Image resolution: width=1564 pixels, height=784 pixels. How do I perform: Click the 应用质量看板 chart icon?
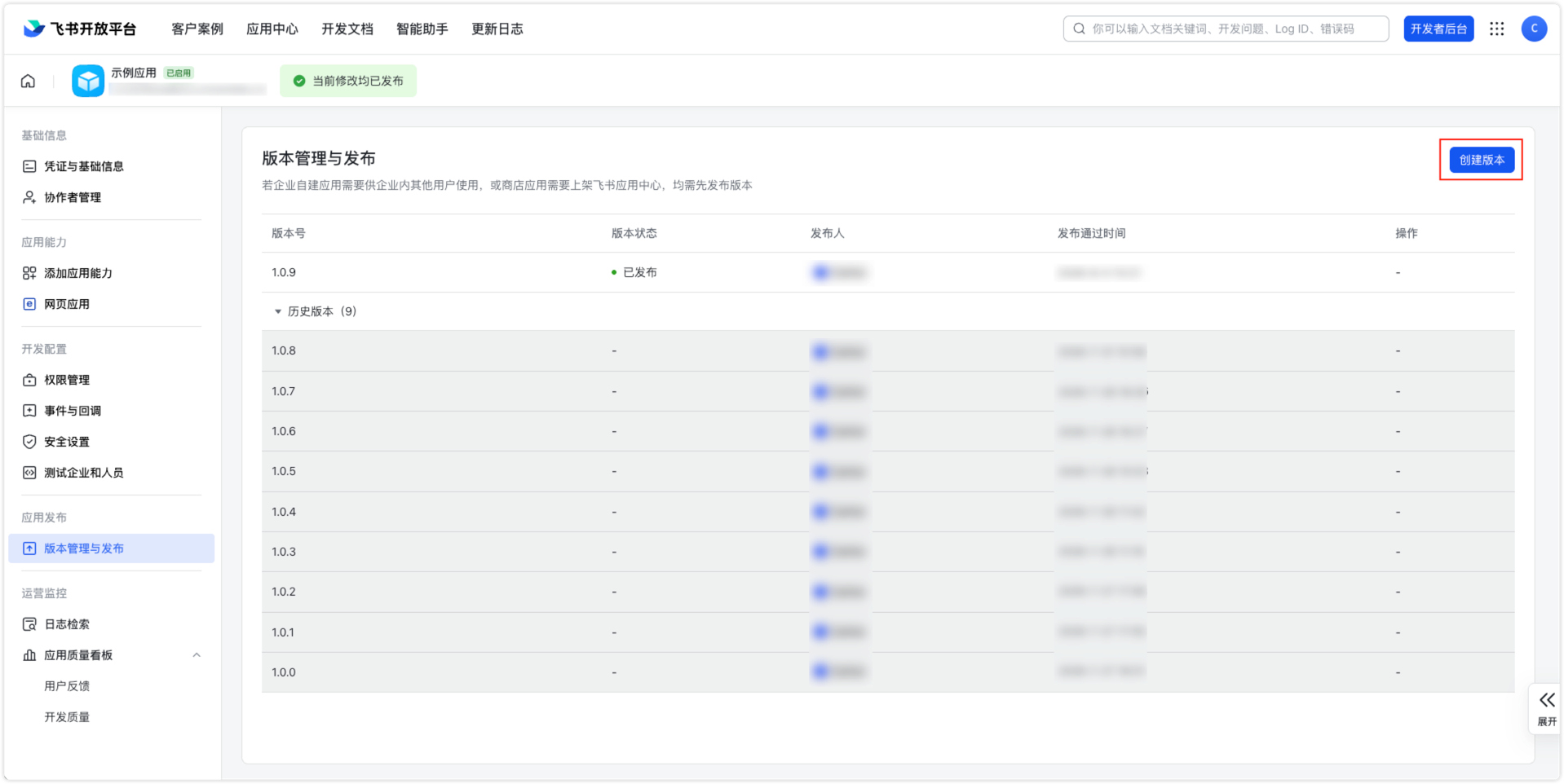click(x=29, y=655)
